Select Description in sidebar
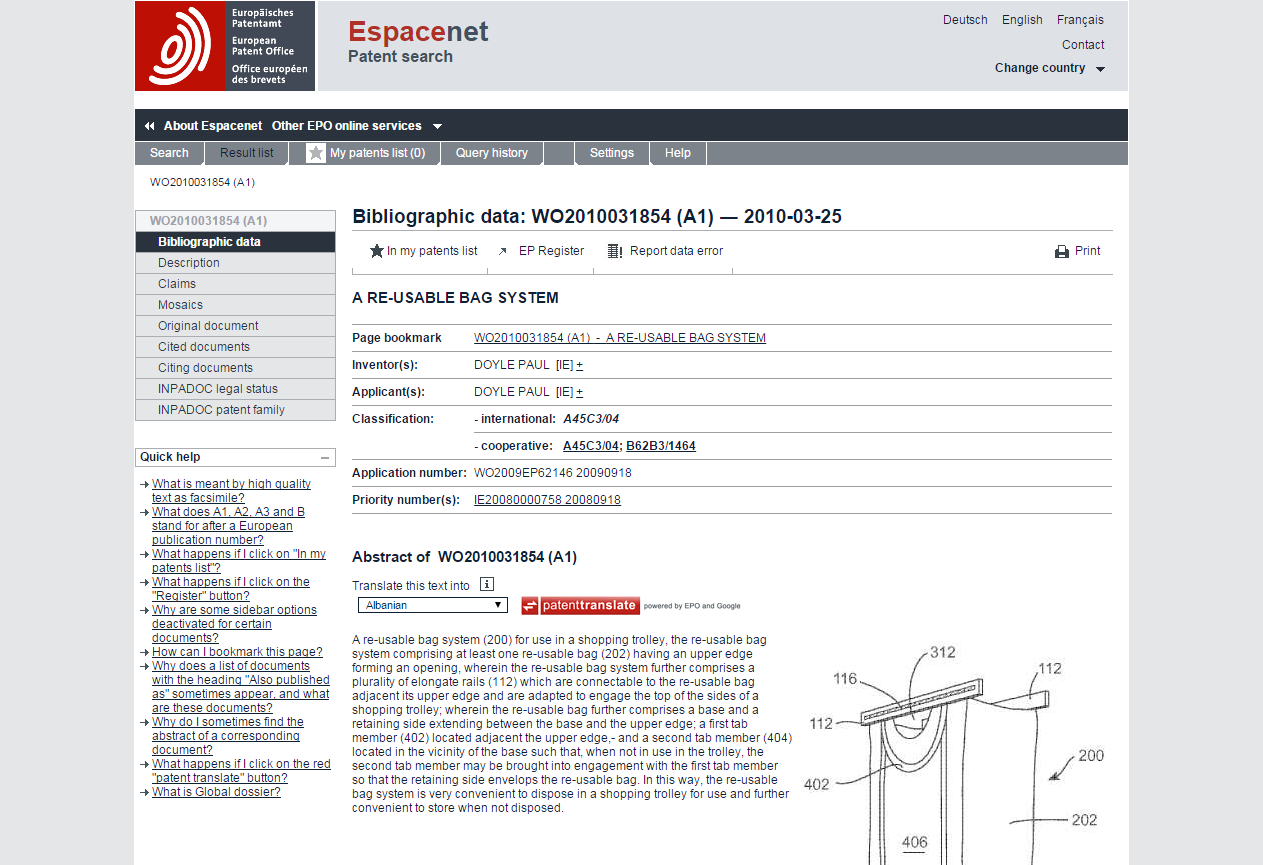Viewport: 1263px width, 865px height. [235, 263]
